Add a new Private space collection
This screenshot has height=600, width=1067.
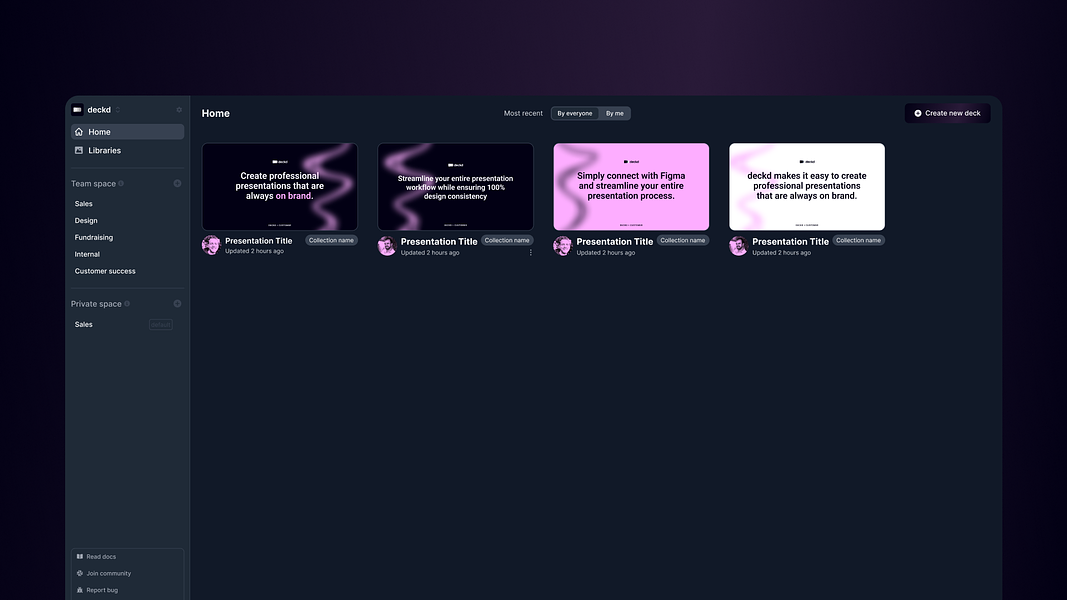[178, 304]
